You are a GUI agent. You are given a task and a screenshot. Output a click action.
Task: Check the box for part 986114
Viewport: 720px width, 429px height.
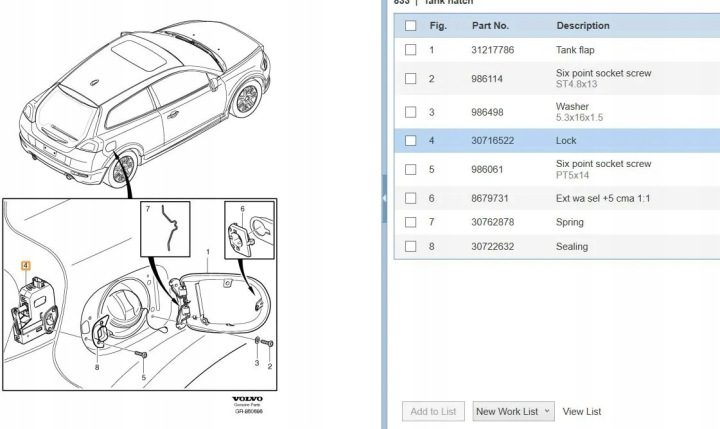(411, 79)
